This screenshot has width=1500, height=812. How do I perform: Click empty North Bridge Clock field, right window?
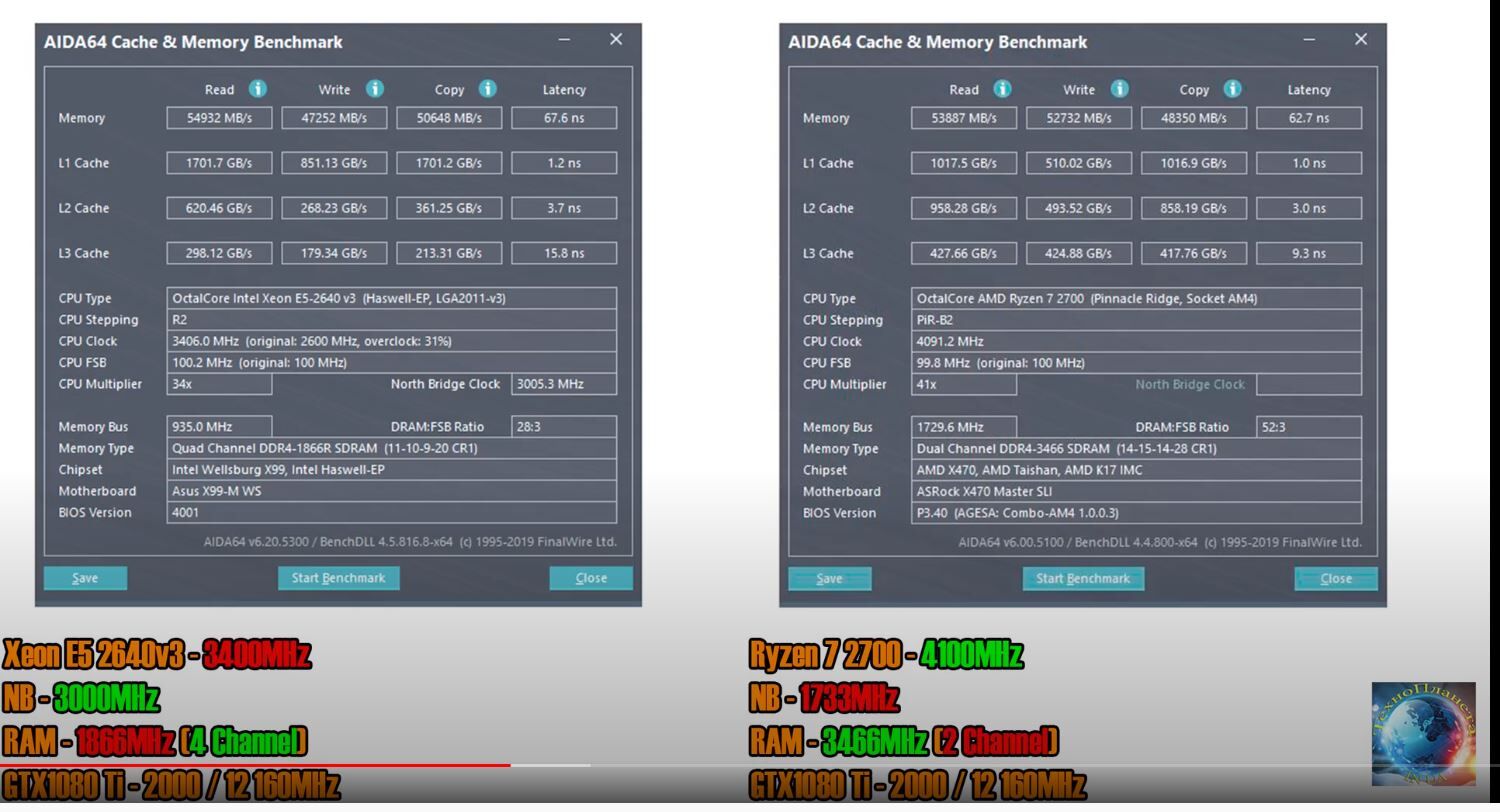1309,384
